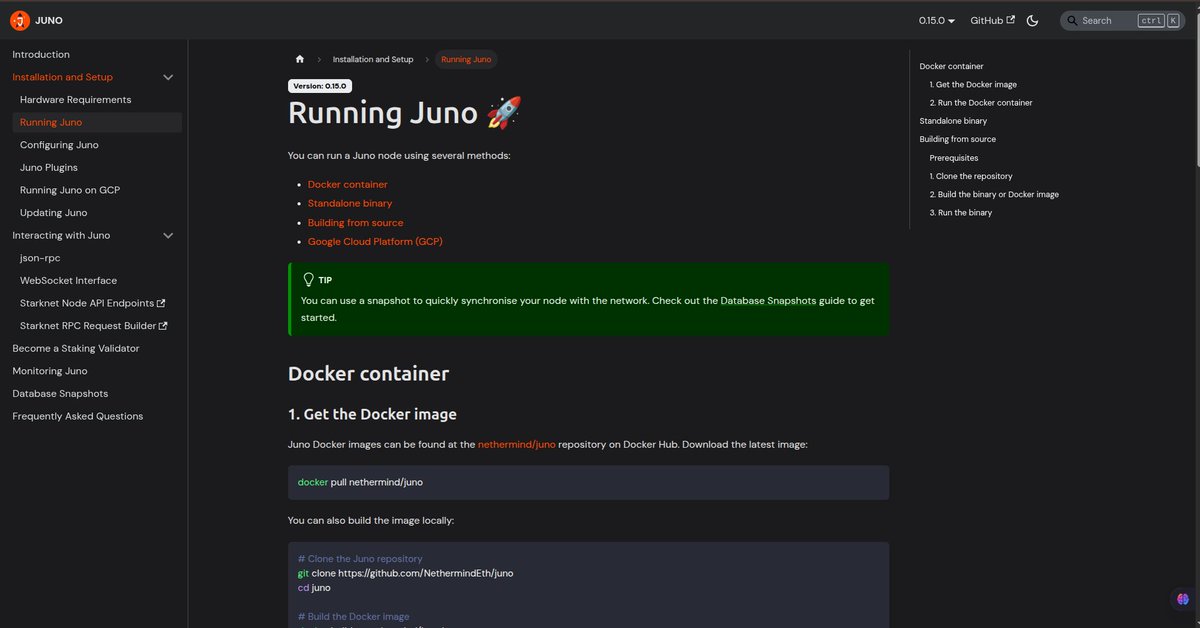Jump to 3. Run the binary TOC entry
Image resolution: width=1200 pixels, height=628 pixels.
(x=961, y=213)
